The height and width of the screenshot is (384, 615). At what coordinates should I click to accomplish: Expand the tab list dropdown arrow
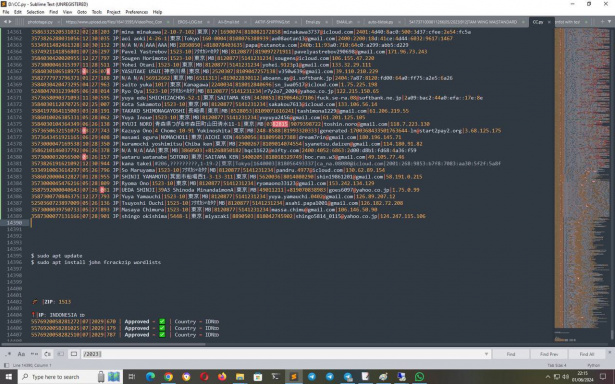coord(609,22)
